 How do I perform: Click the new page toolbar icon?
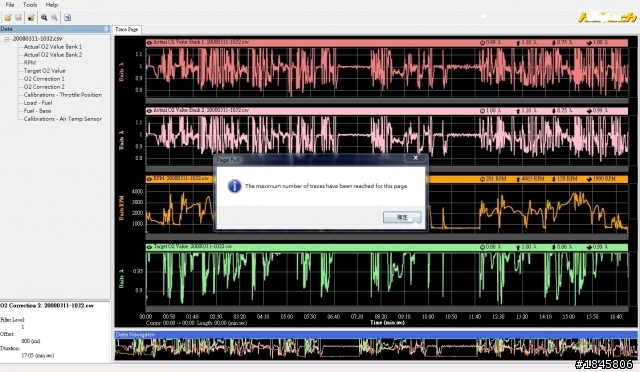click(67, 18)
